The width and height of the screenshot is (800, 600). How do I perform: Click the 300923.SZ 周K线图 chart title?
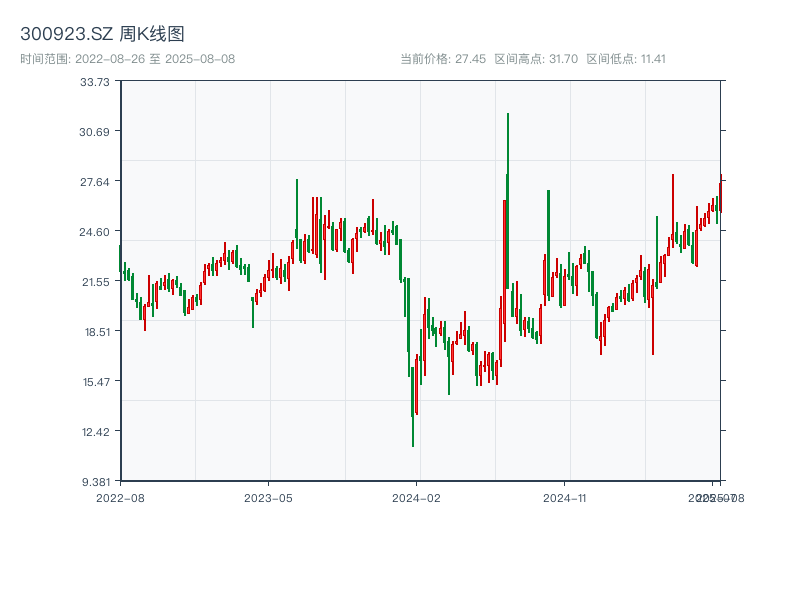tap(102, 34)
